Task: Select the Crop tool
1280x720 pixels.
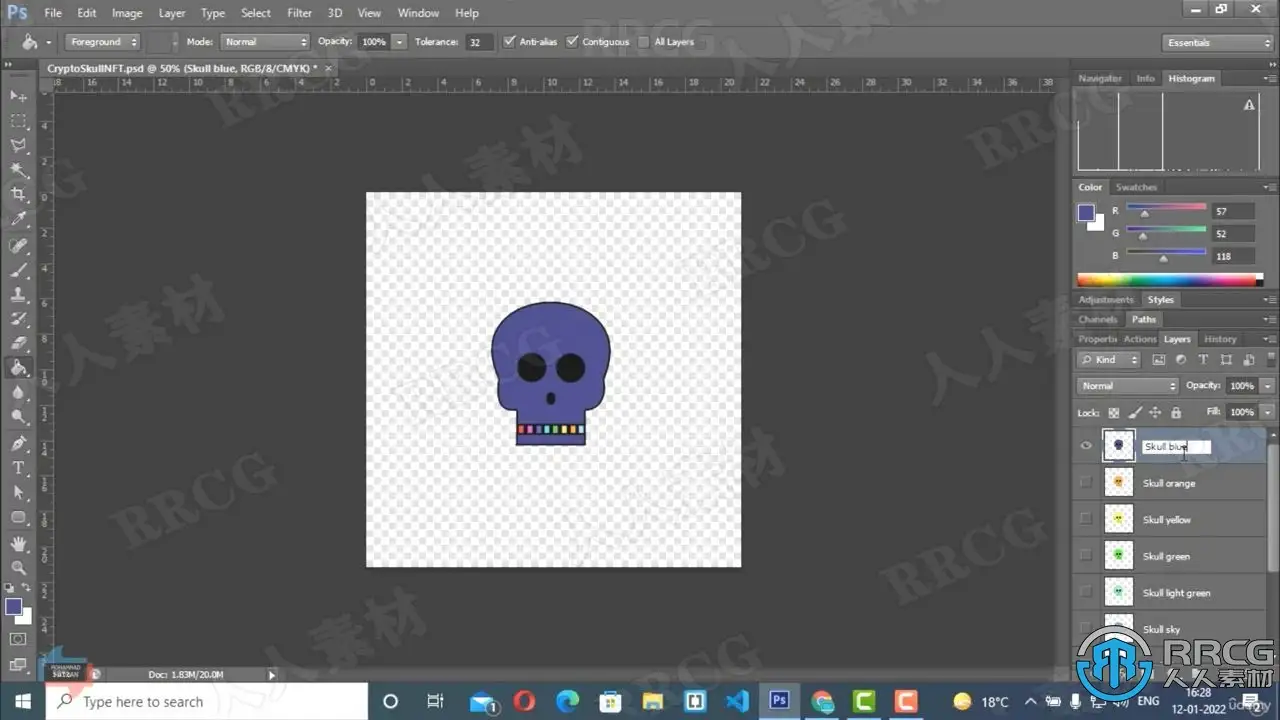Action: click(x=18, y=195)
